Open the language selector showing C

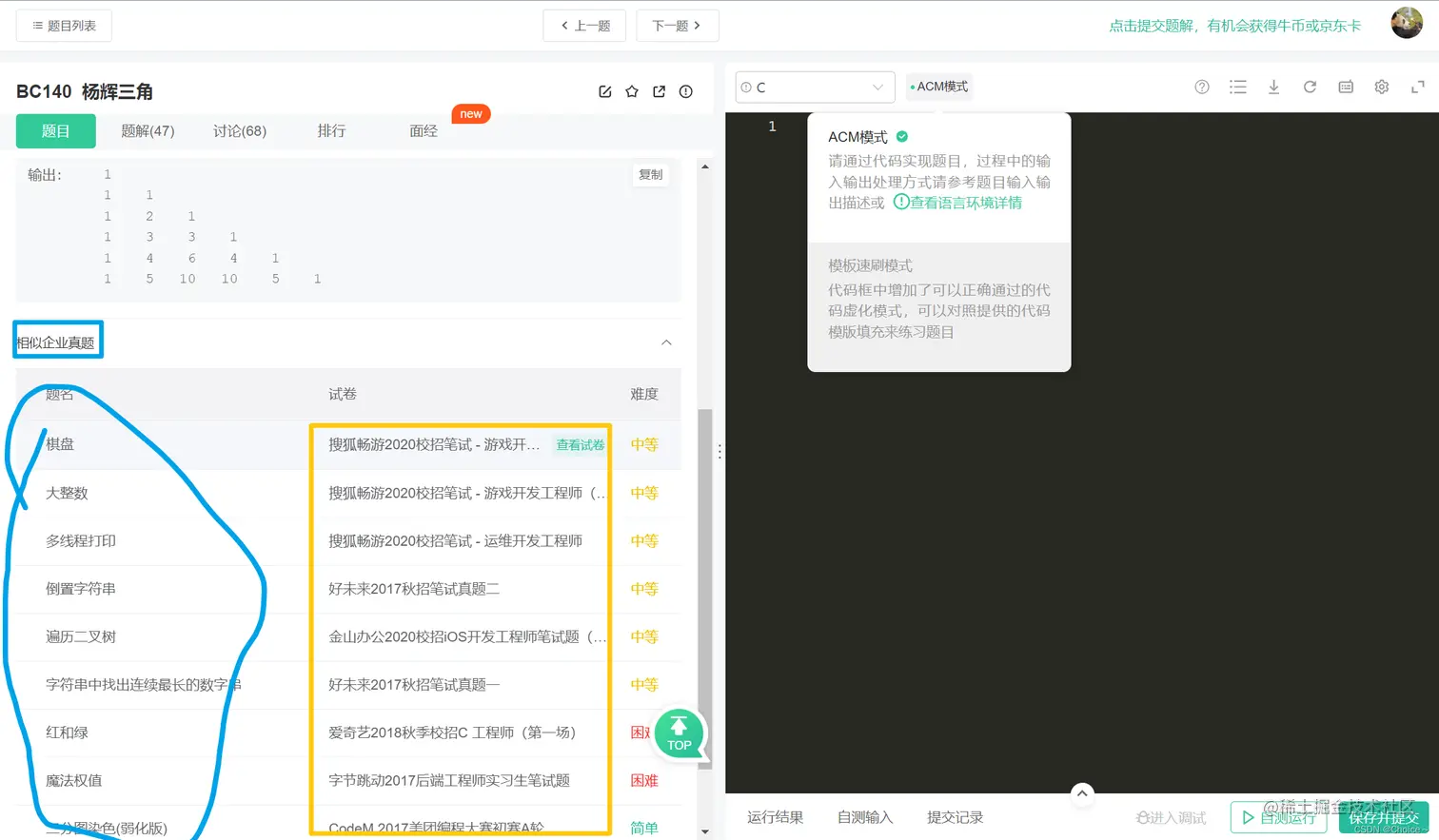pos(814,86)
